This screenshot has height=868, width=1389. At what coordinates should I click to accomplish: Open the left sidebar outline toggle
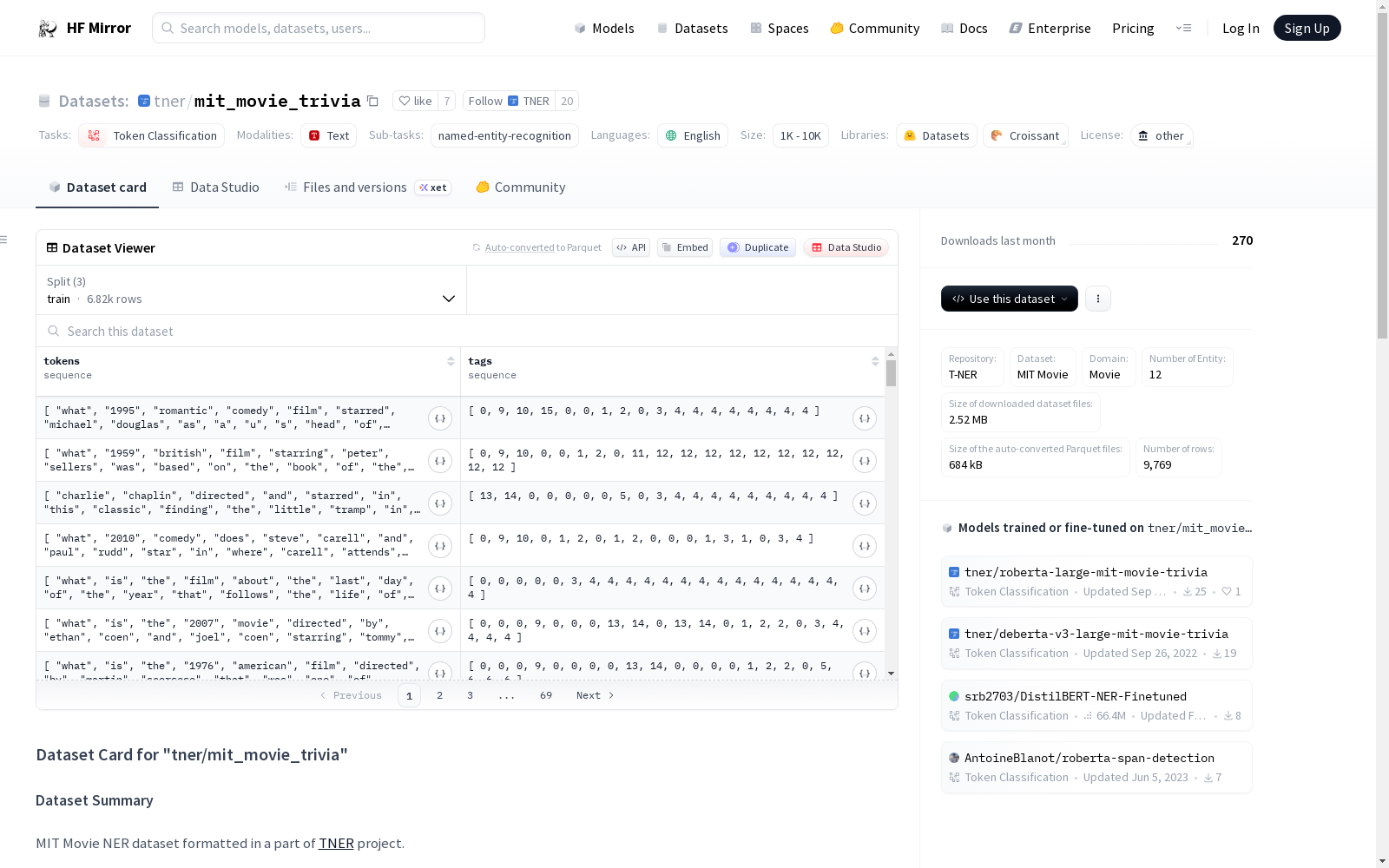pyautogui.click(x=4, y=240)
